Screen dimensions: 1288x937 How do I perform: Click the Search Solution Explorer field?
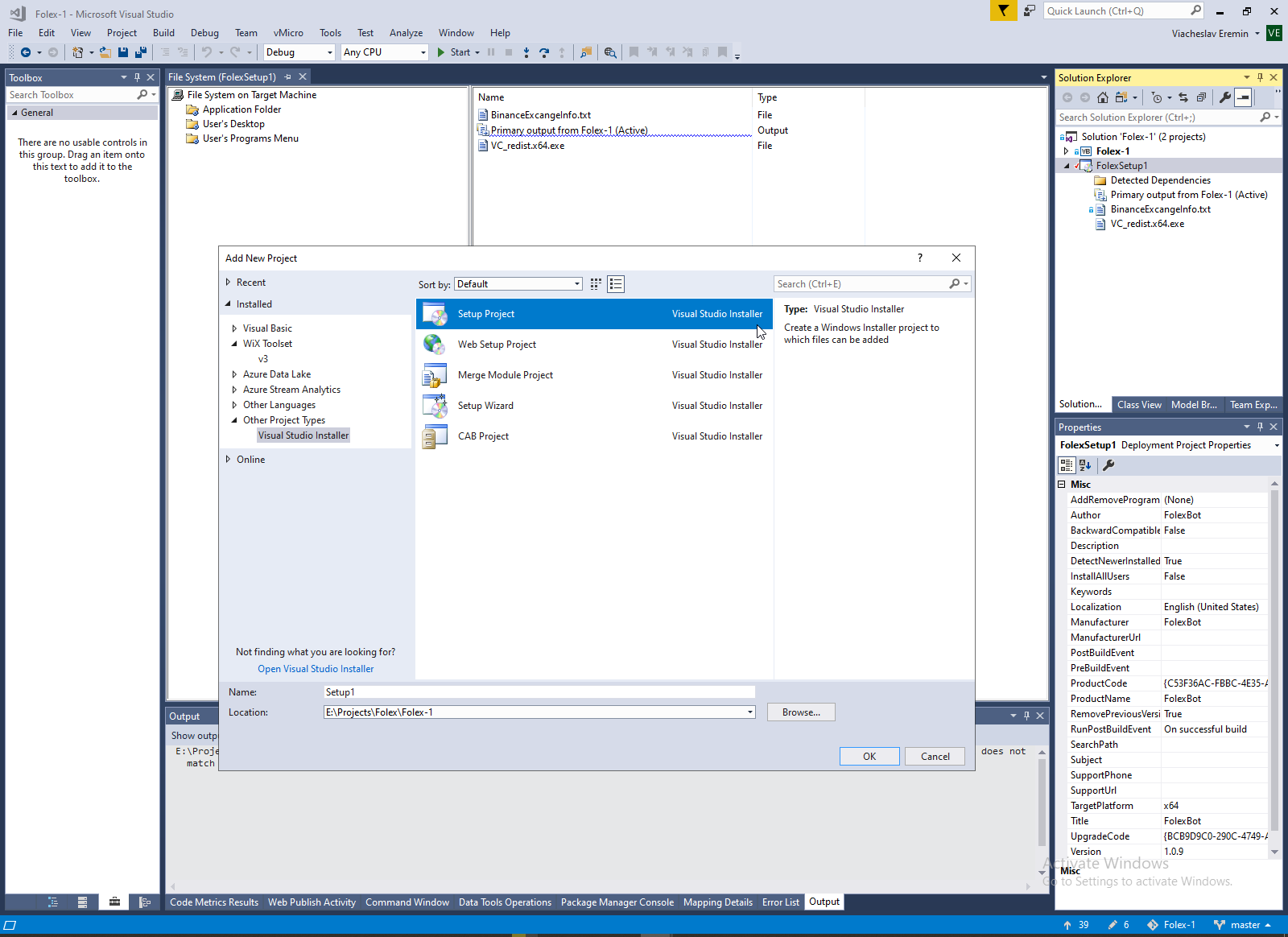tap(1167, 118)
